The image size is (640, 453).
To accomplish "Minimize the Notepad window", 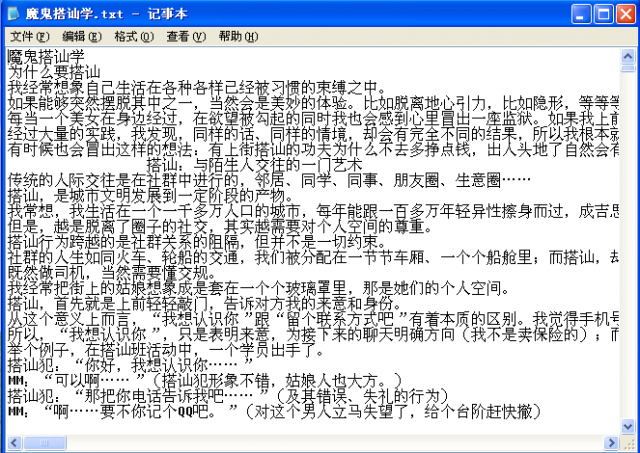I will (x=579, y=14).
